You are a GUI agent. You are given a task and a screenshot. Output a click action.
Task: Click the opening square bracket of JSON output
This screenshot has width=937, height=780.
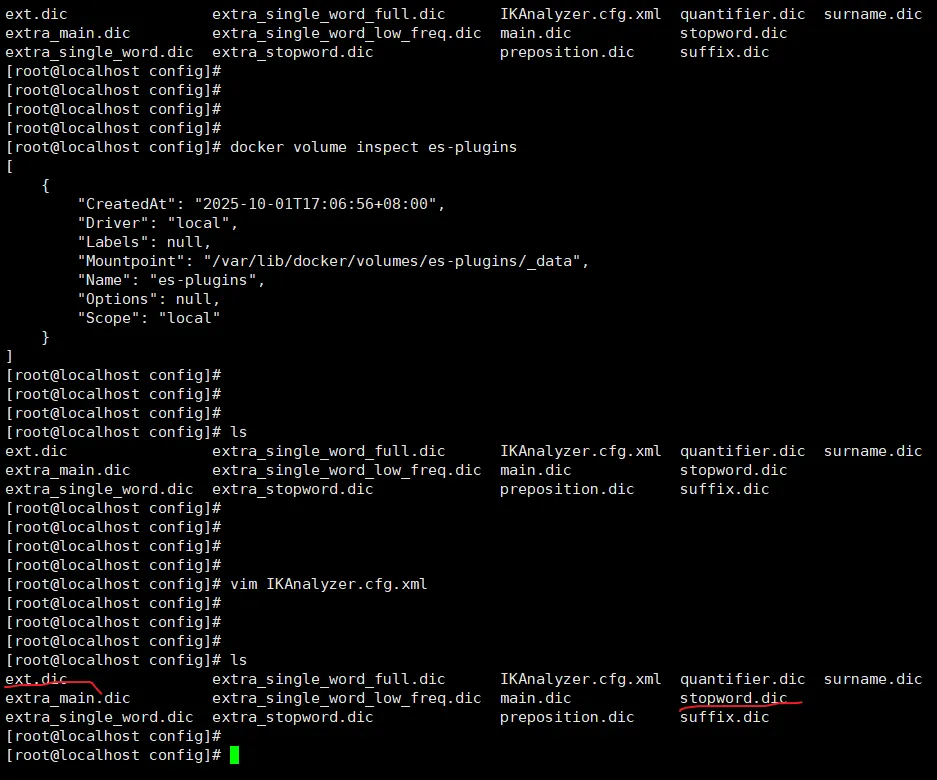10,166
